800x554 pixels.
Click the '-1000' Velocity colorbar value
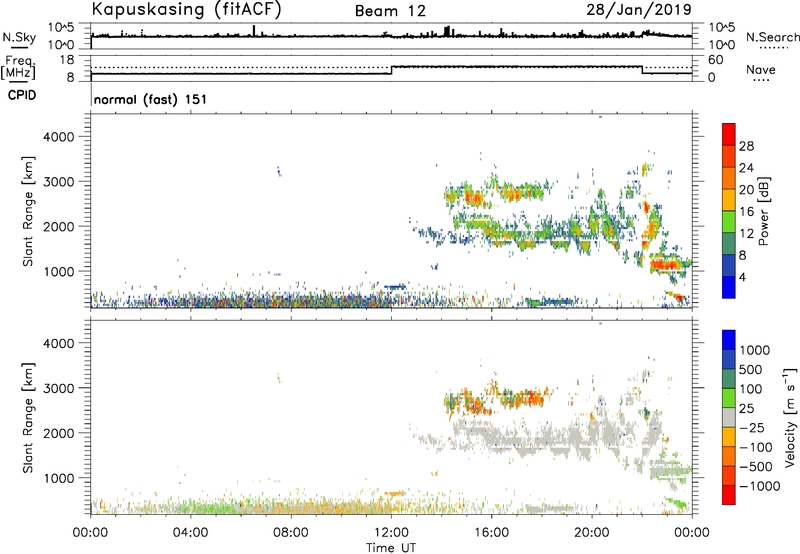[759, 486]
